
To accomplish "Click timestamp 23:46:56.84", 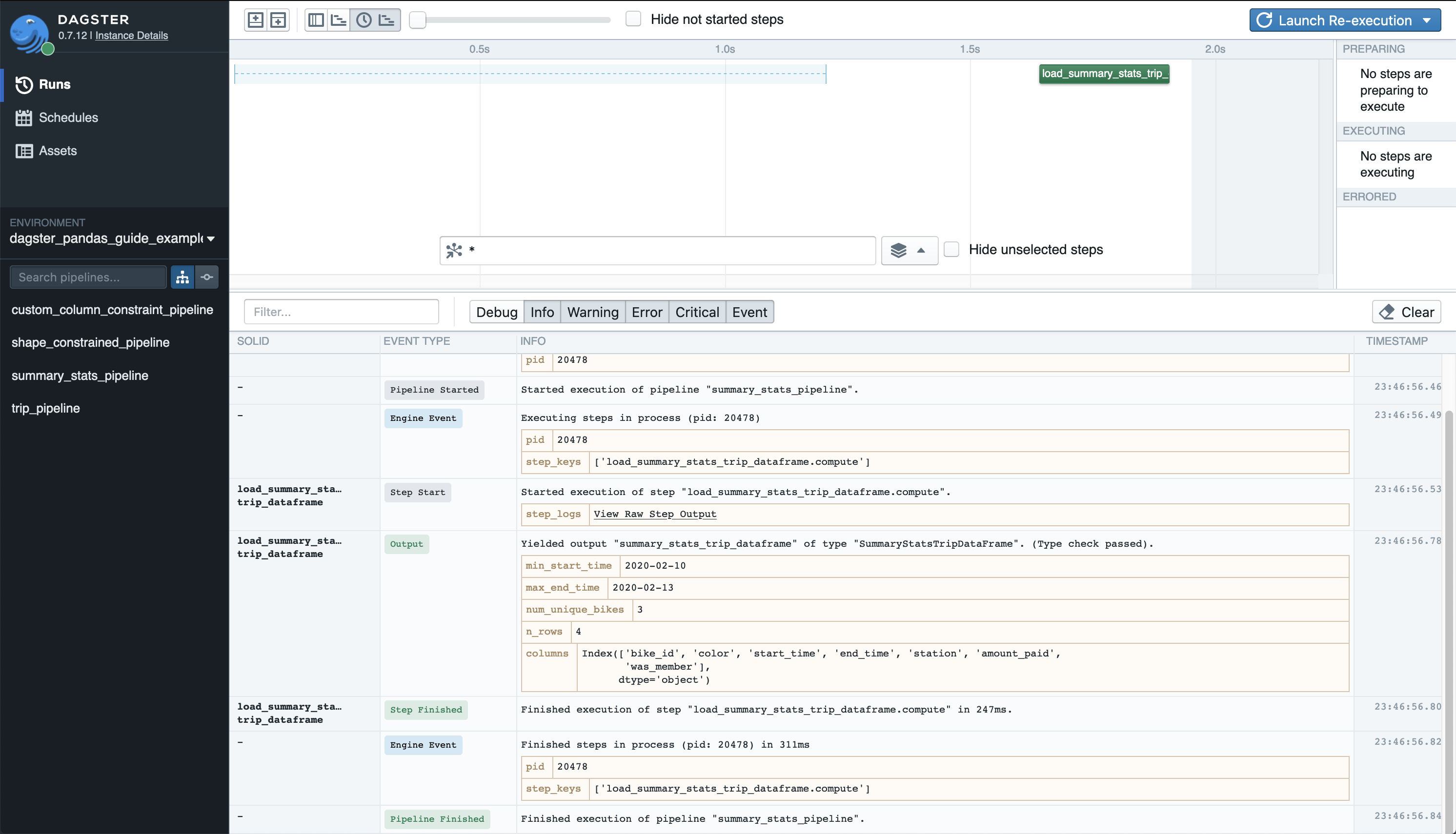I will [1407, 816].
